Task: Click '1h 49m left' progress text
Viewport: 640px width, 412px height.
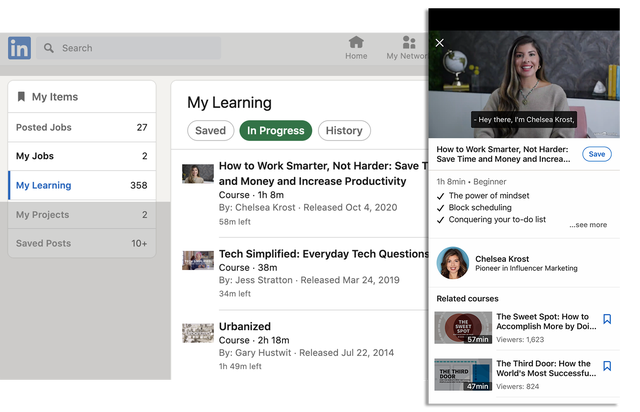Action: point(240,366)
